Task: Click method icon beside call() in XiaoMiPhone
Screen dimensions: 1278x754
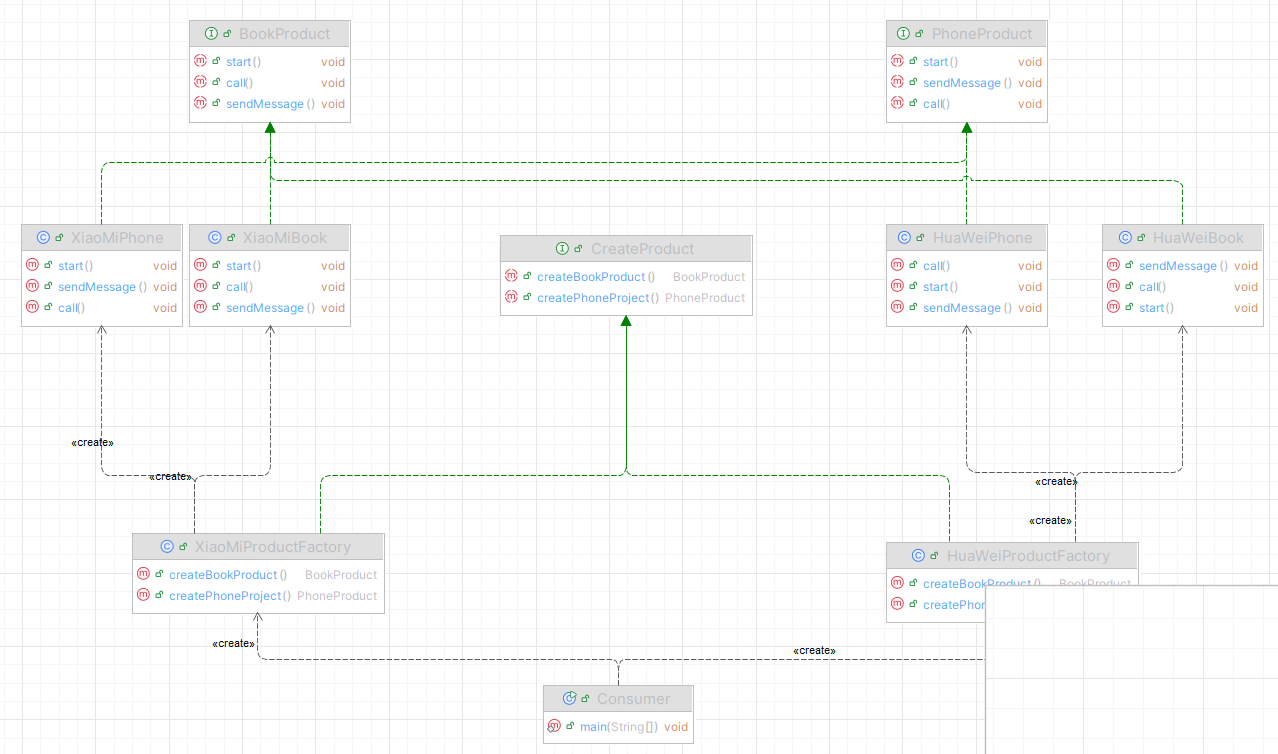Action: click(x=32, y=307)
